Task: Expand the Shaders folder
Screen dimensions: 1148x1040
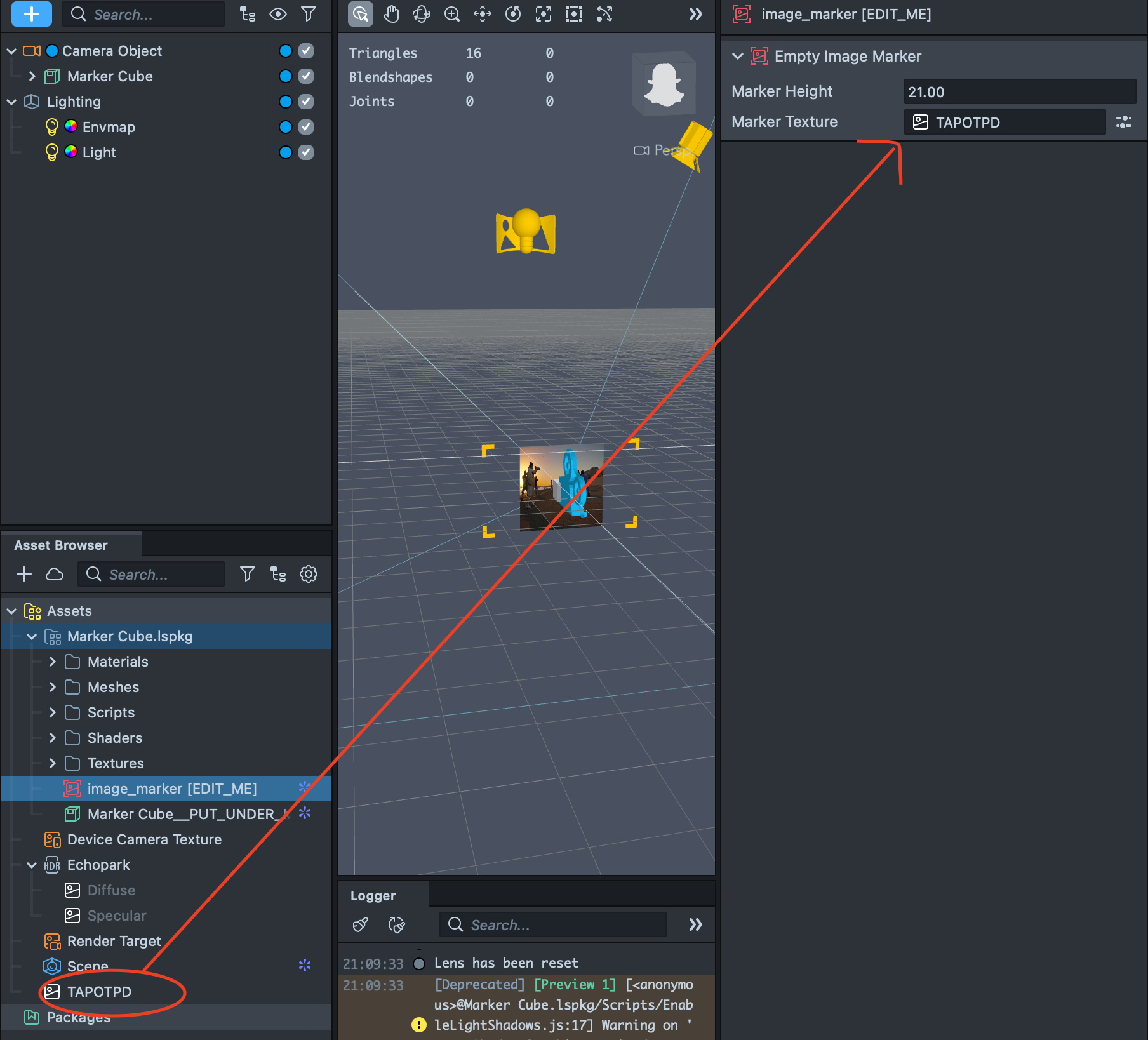Action: coord(52,738)
